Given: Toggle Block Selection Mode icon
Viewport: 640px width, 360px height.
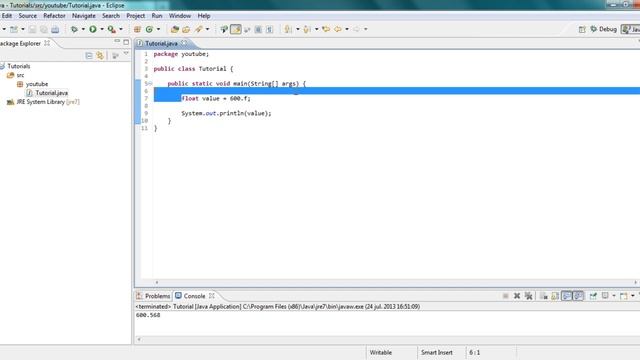Looking at the screenshot, I should tap(258, 29).
